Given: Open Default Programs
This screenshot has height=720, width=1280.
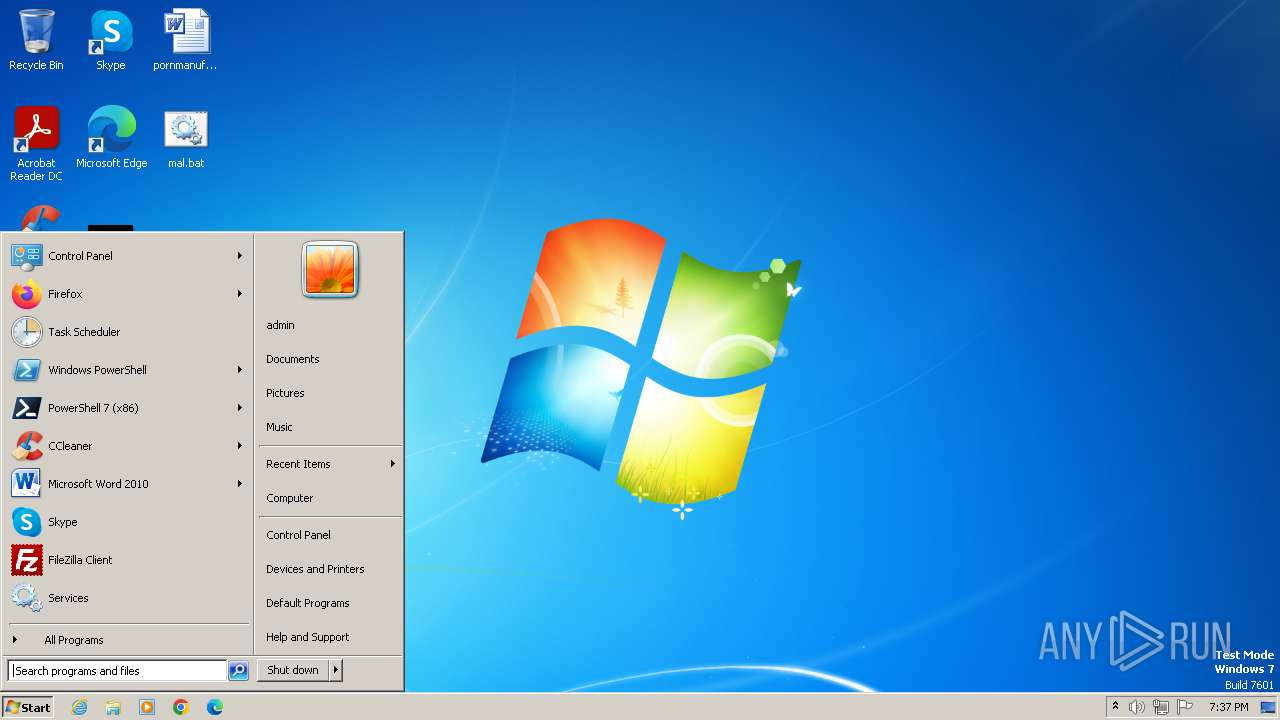Looking at the screenshot, I should point(330,603).
